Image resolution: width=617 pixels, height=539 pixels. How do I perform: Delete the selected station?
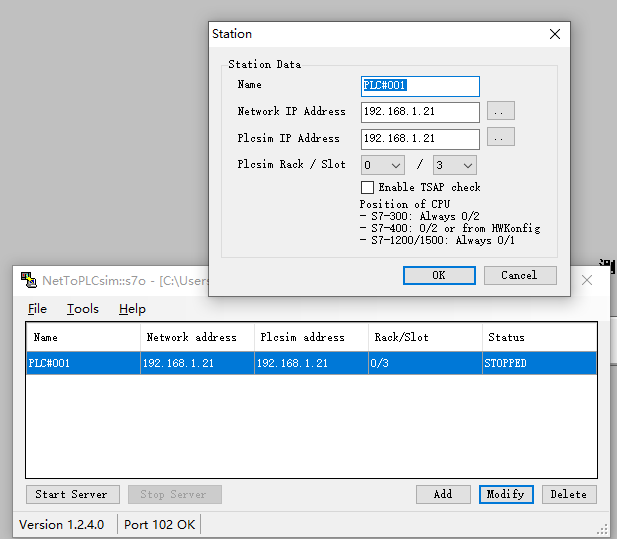[x=569, y=494]
